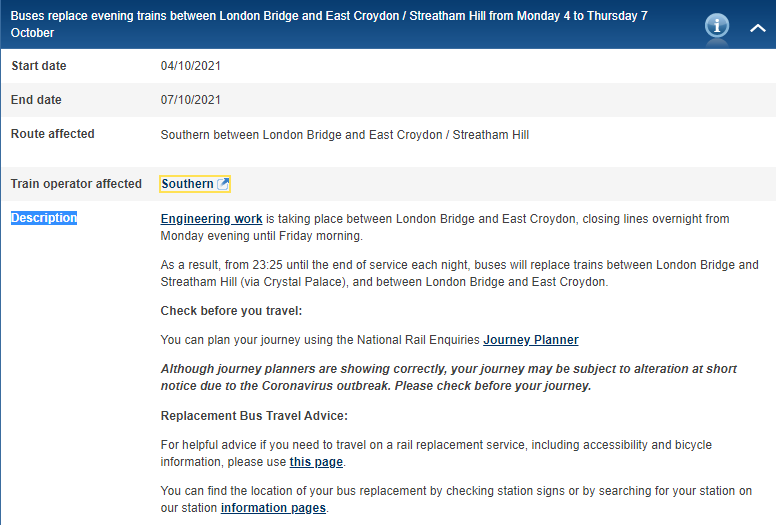
Task: Click the information icon in the header
Action: (x=717, y=26)
